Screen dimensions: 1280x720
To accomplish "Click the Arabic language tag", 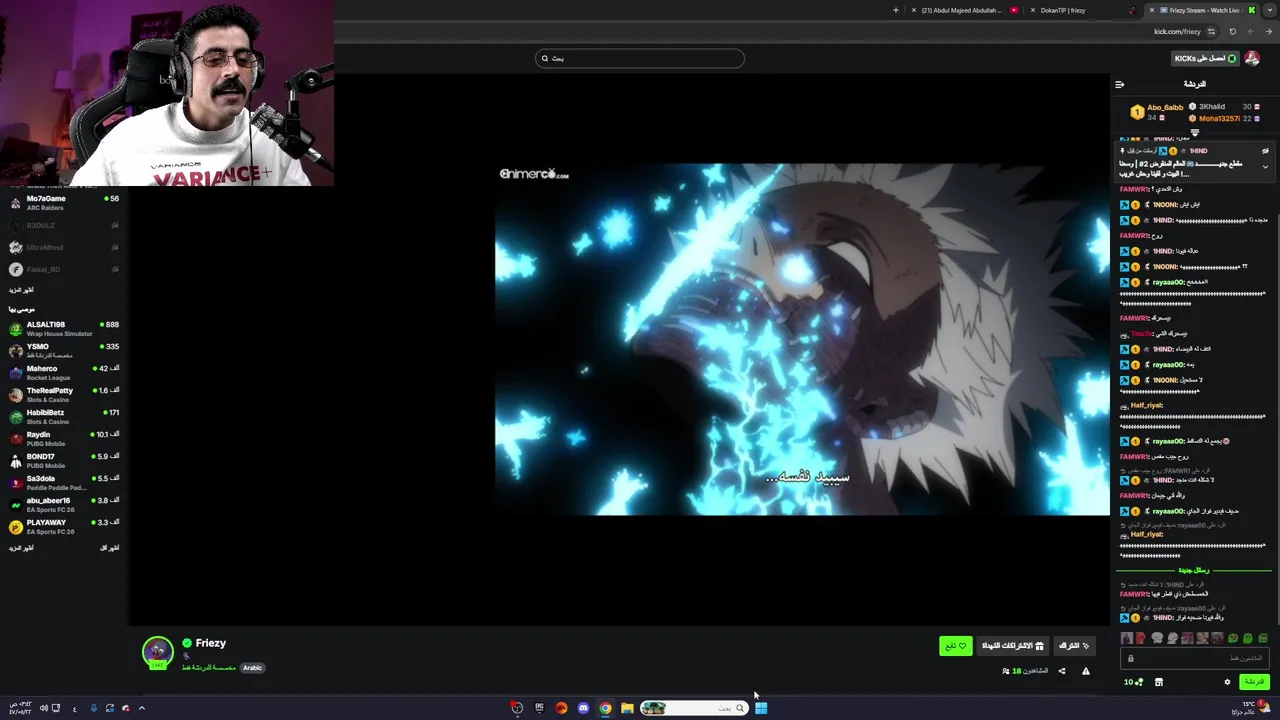I will coord(252,668).
